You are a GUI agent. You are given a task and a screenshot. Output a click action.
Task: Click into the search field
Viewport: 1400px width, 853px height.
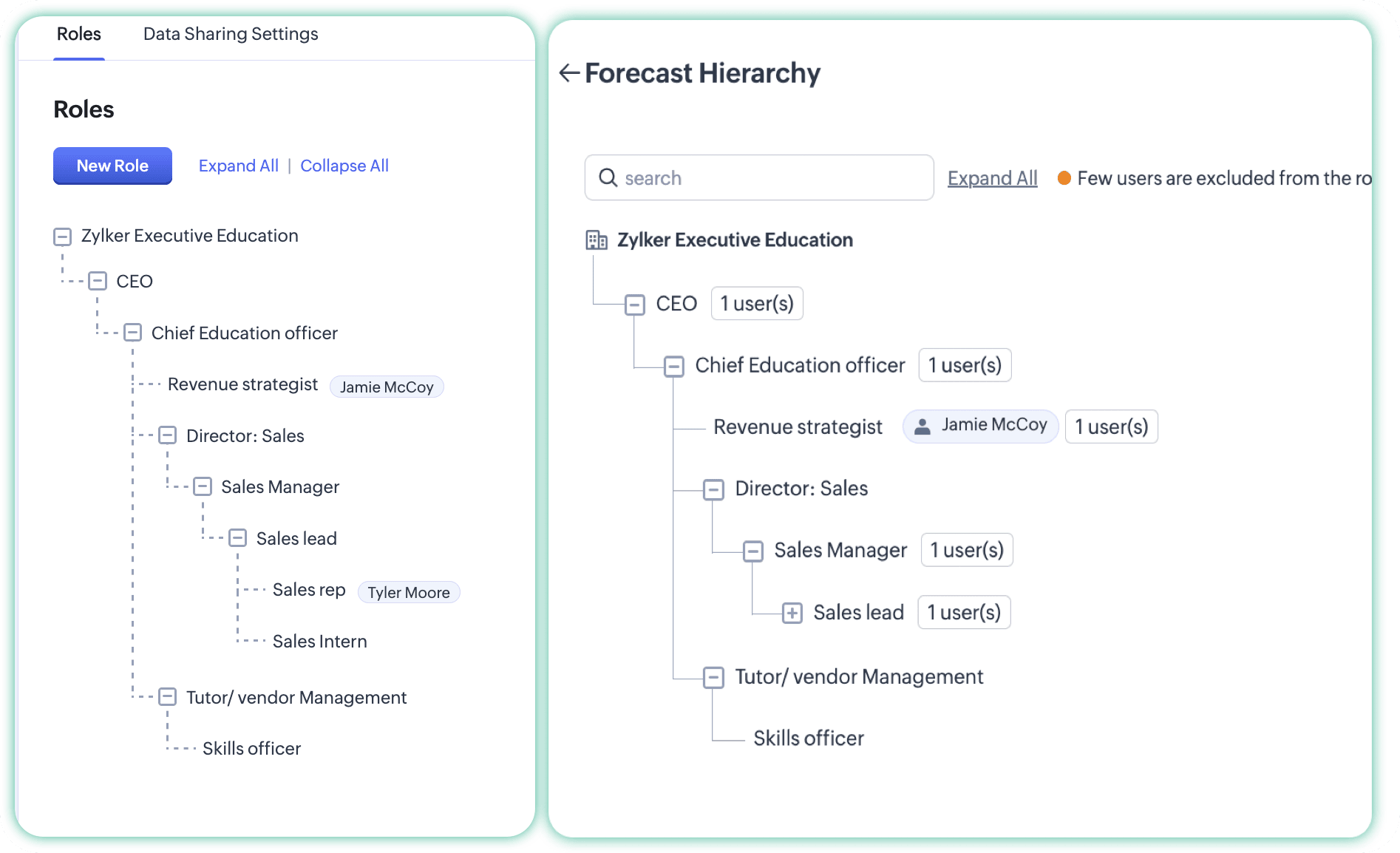tap(769, 177)
